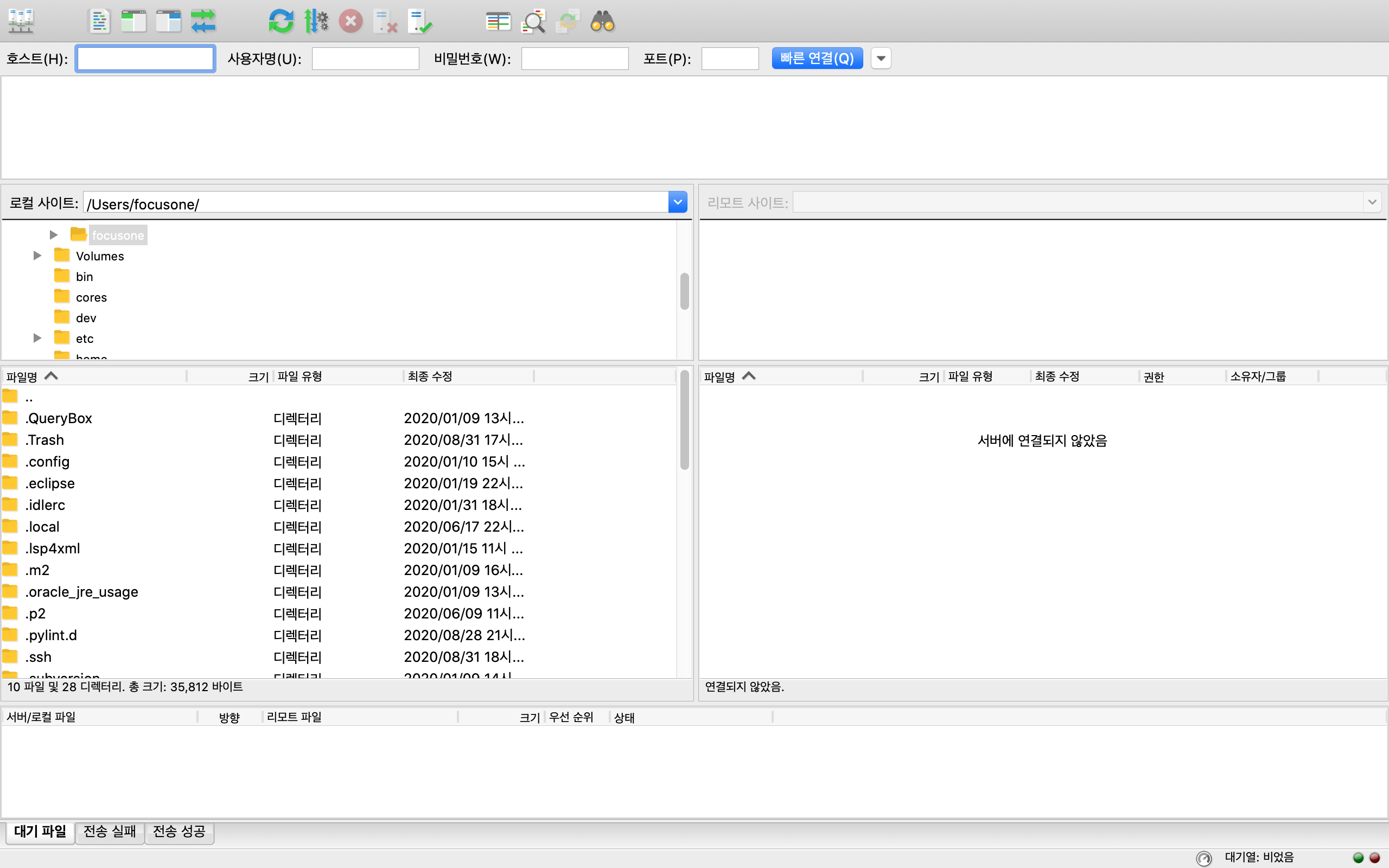Screen dimensions: 1389x868
Task: Expand the Volumes folder tree node
Action: (37, 256)
